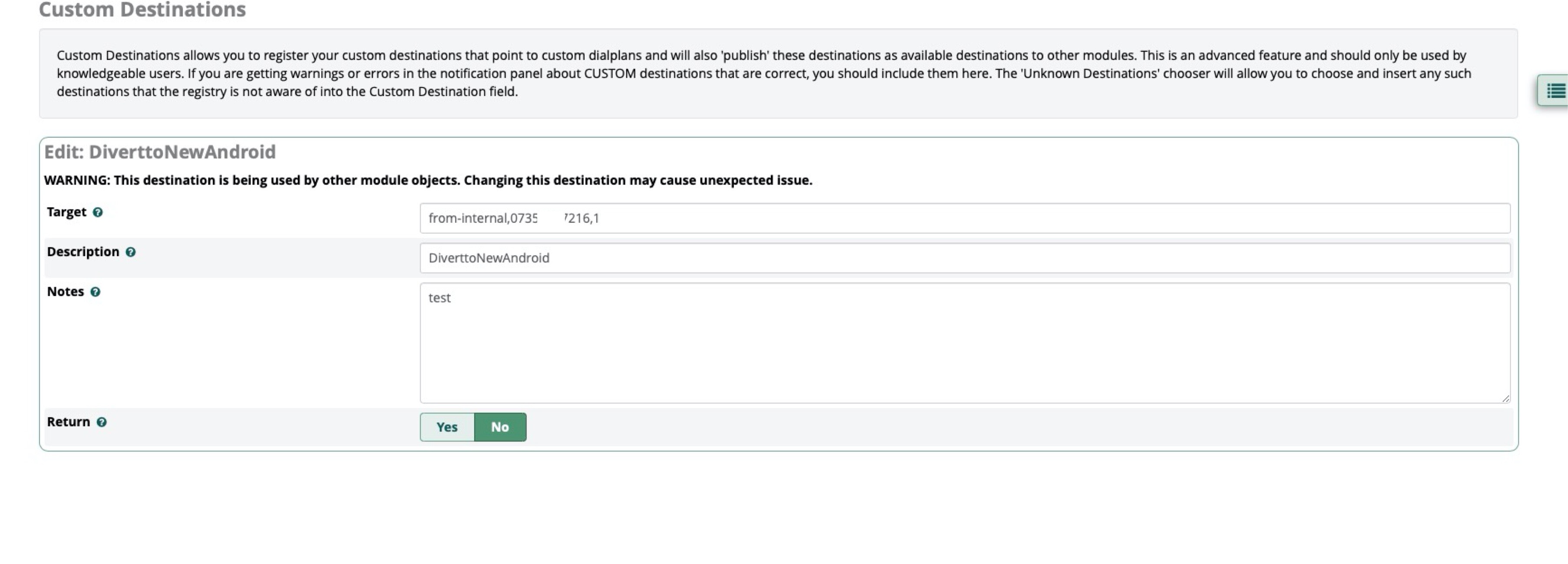Screen dimensions: 1568x564
Task: Click the help icon next to Target
Action: click(97, 212)
